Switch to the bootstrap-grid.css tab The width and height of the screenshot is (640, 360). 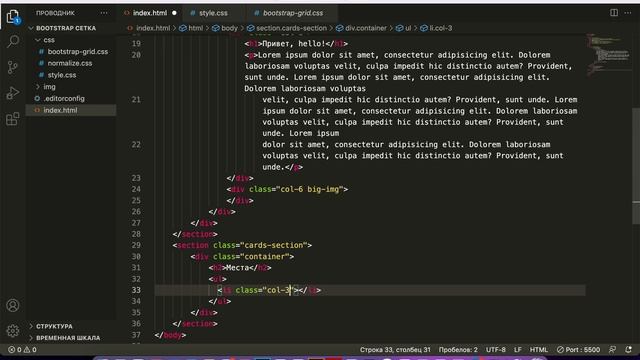coord(293,13)
